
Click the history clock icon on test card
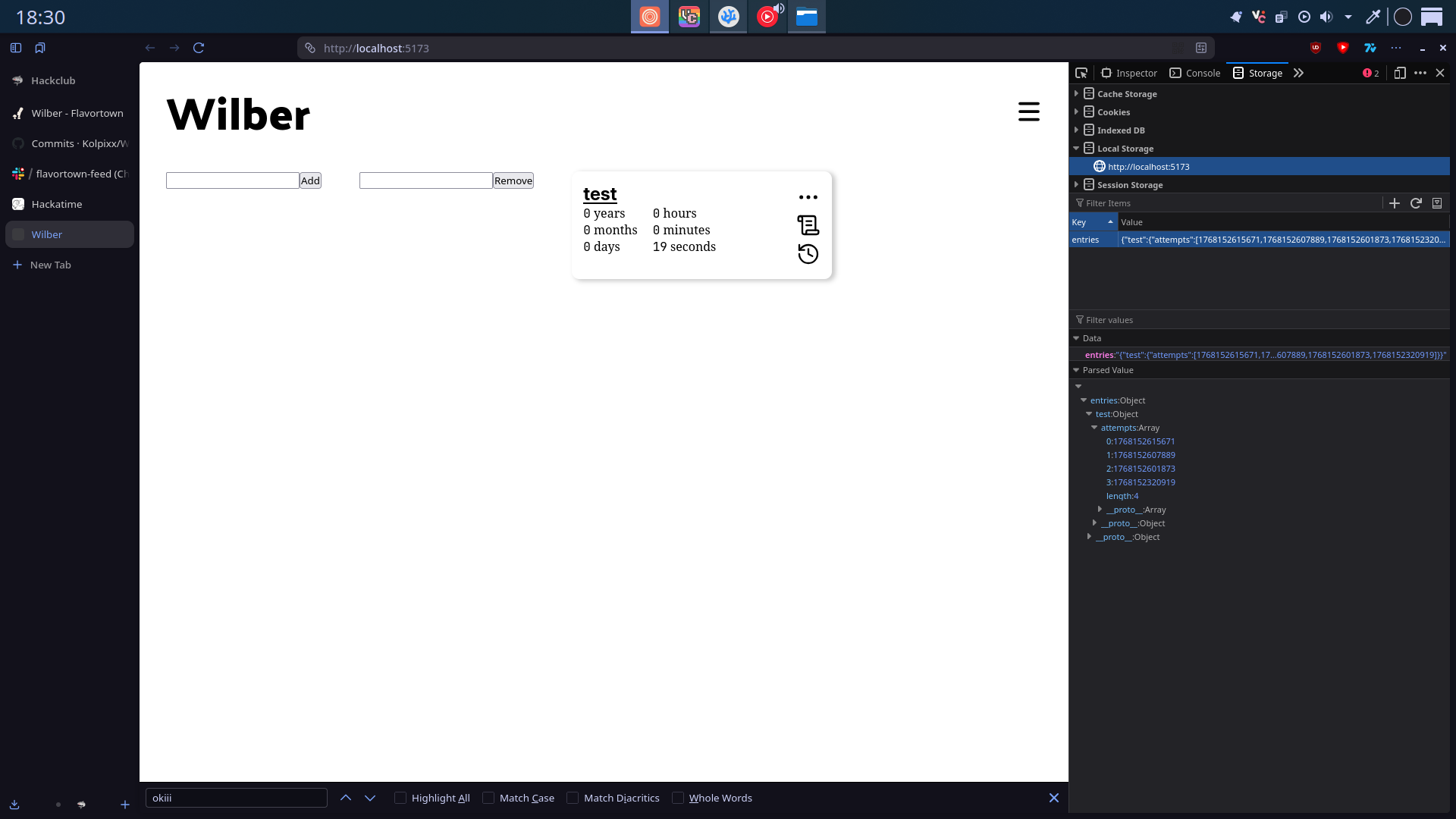click(808, 254)
